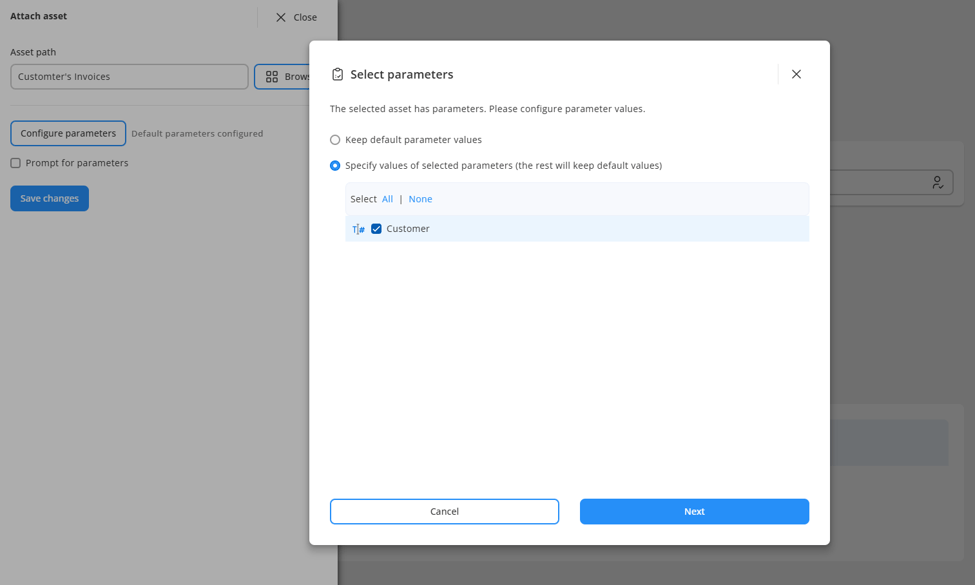Click the Attach asset panel title
This screenshot has height=585, width=975.
[39, 16]
